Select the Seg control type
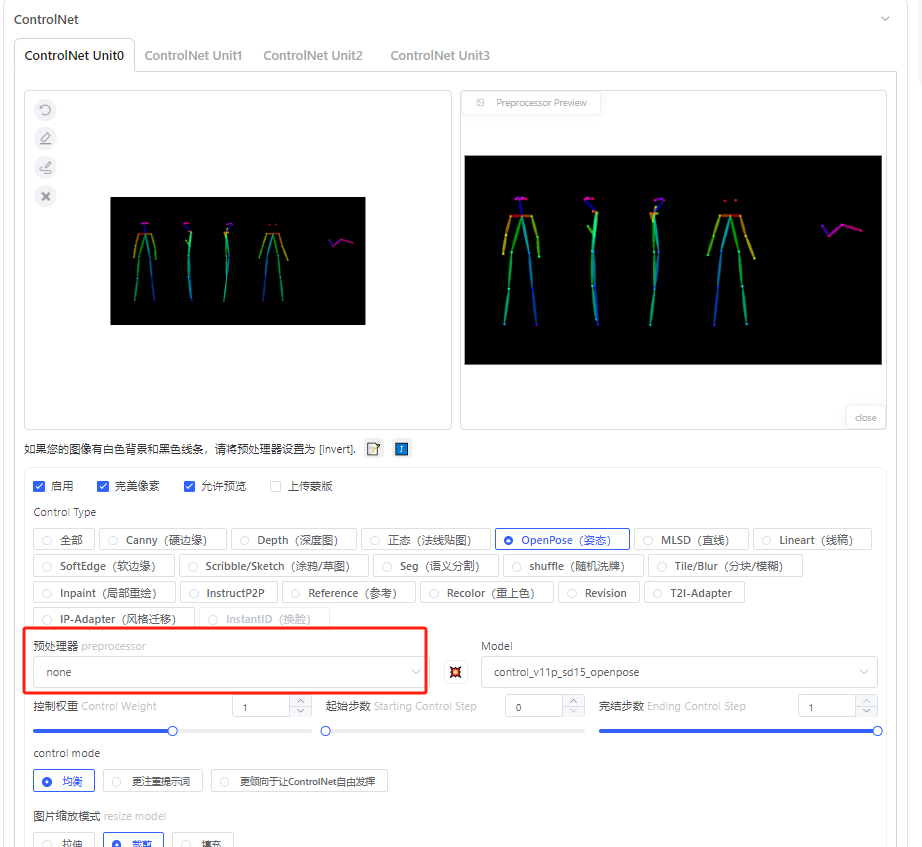The height and width of the screenshot is (847, 922). pyautogui.click(x=436, y=566)
